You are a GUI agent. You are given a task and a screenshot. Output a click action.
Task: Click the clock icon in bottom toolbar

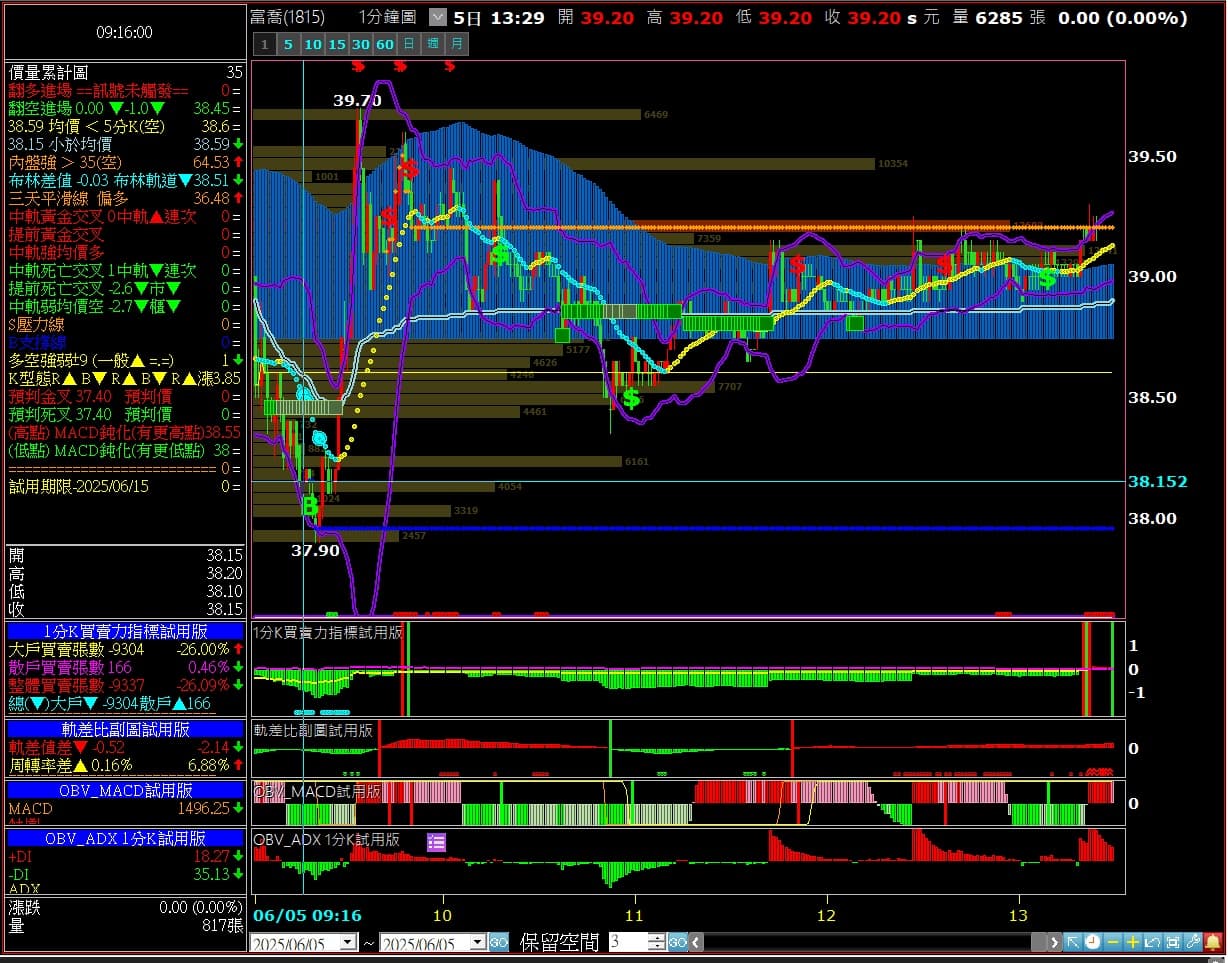click(1092, 942)
